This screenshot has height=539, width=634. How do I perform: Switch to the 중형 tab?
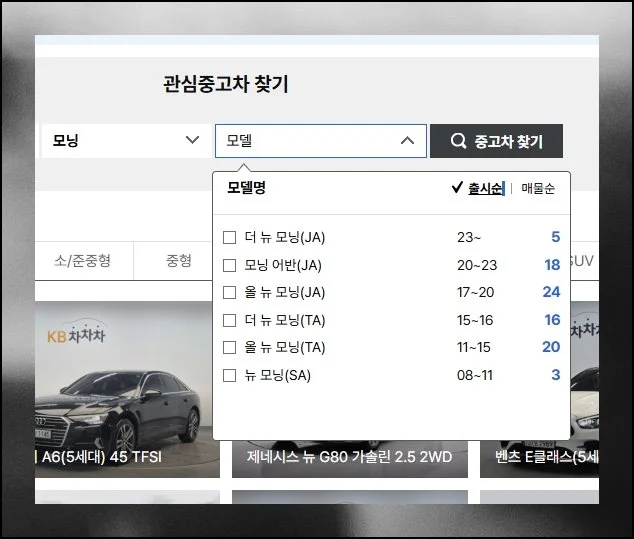click(x=178, y=261)
